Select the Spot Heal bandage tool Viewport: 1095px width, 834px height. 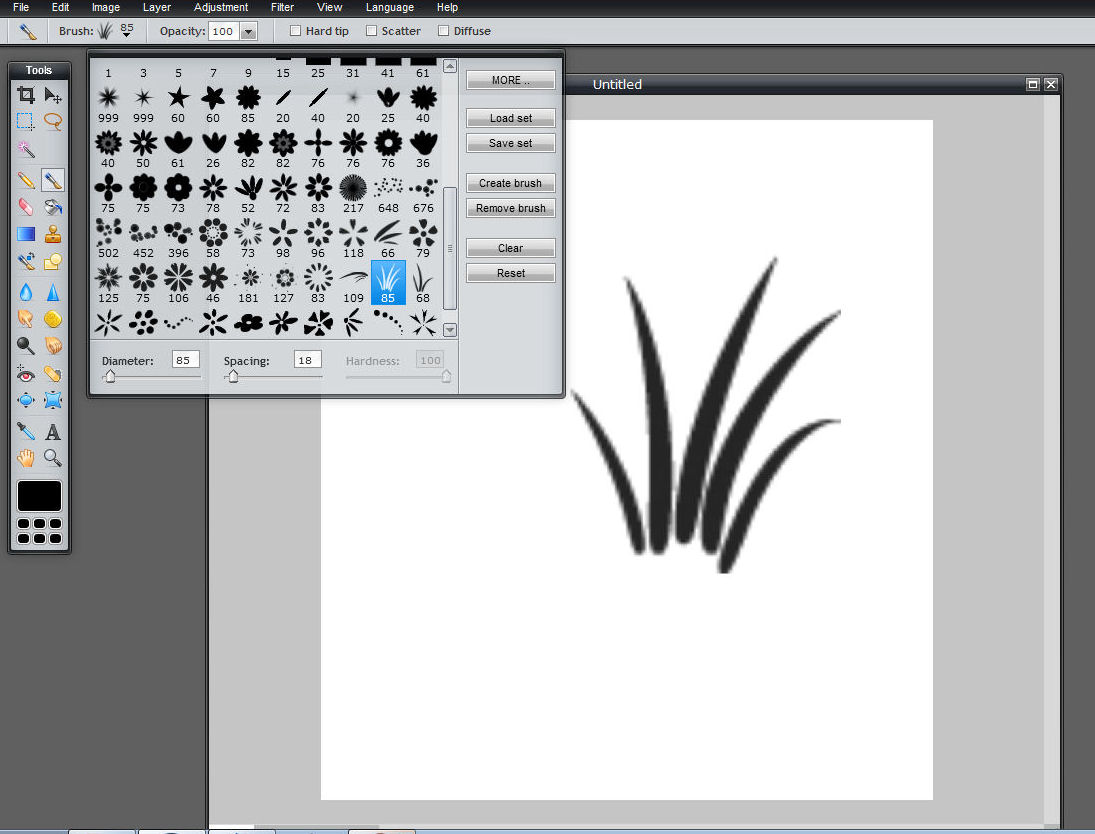click(x=53, y=374)
